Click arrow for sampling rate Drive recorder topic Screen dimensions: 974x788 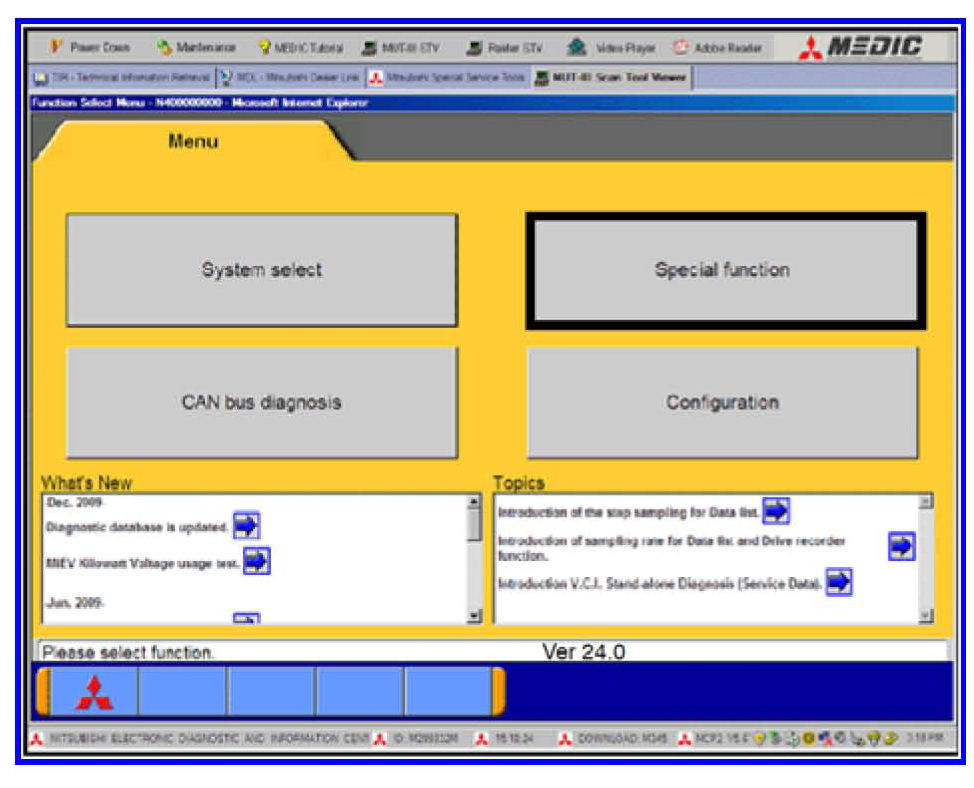[901, 546]
